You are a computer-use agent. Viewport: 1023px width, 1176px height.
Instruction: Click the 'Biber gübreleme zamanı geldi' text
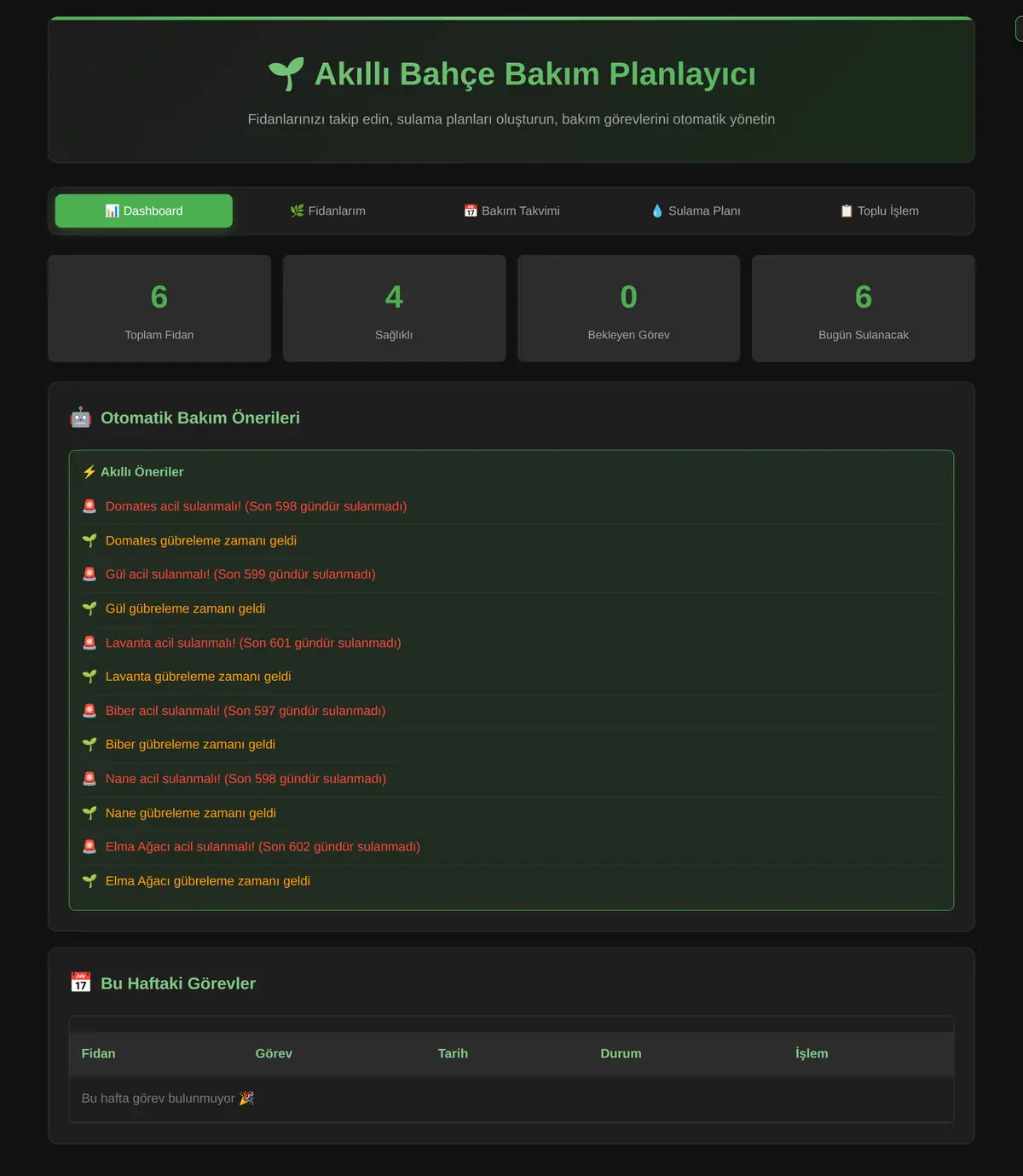coord(190,745)
